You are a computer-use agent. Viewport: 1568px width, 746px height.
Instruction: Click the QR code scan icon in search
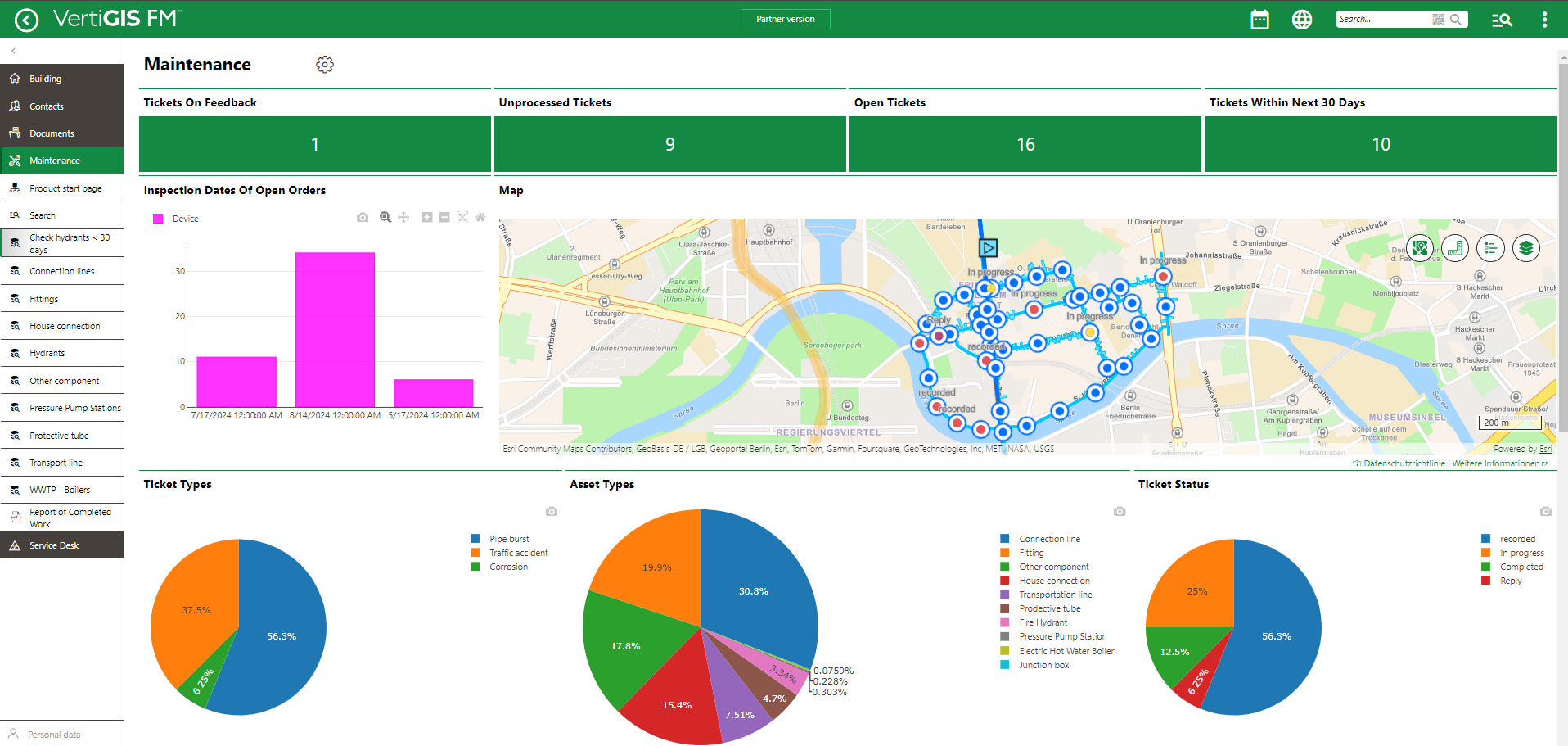pos(1438,20)
